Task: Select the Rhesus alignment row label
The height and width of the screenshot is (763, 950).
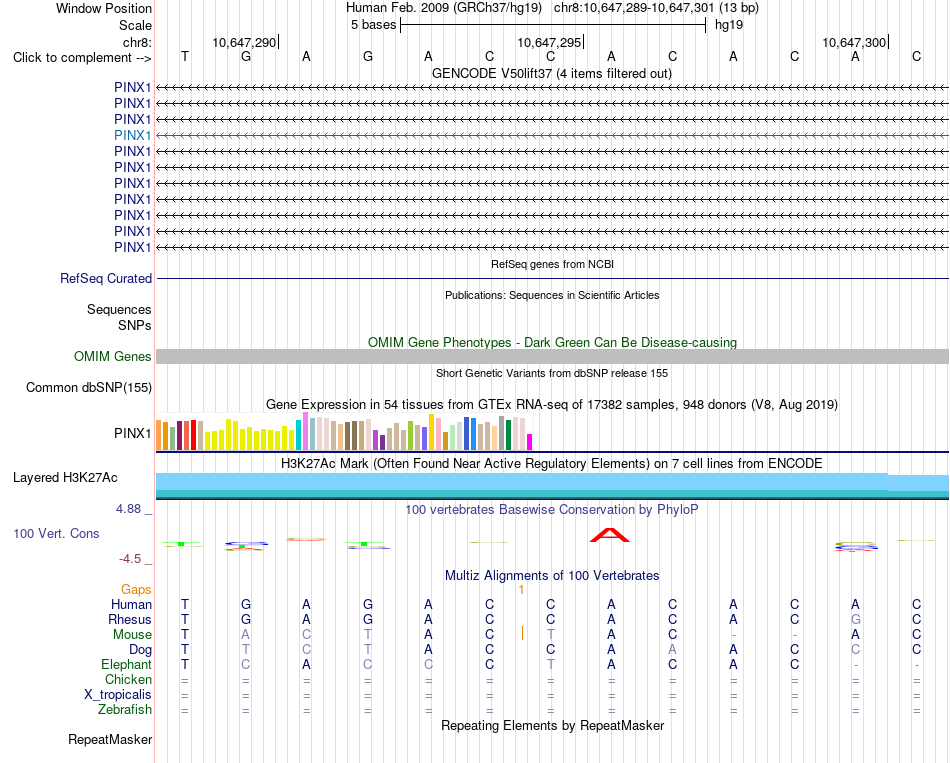Action: (130, 619)
